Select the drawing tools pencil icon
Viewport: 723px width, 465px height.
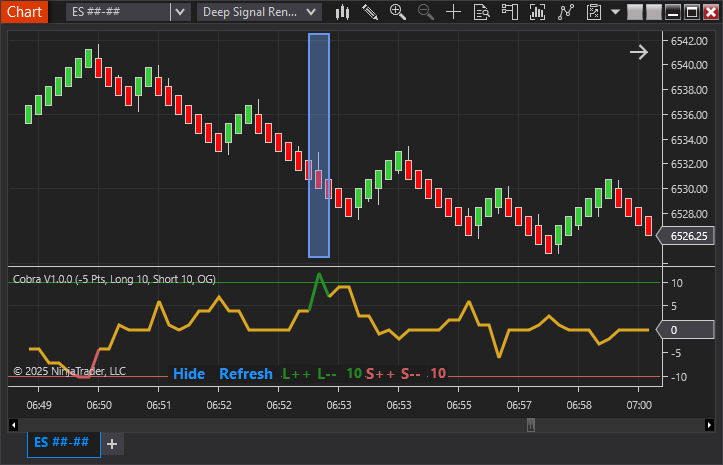tap(370, 12)
